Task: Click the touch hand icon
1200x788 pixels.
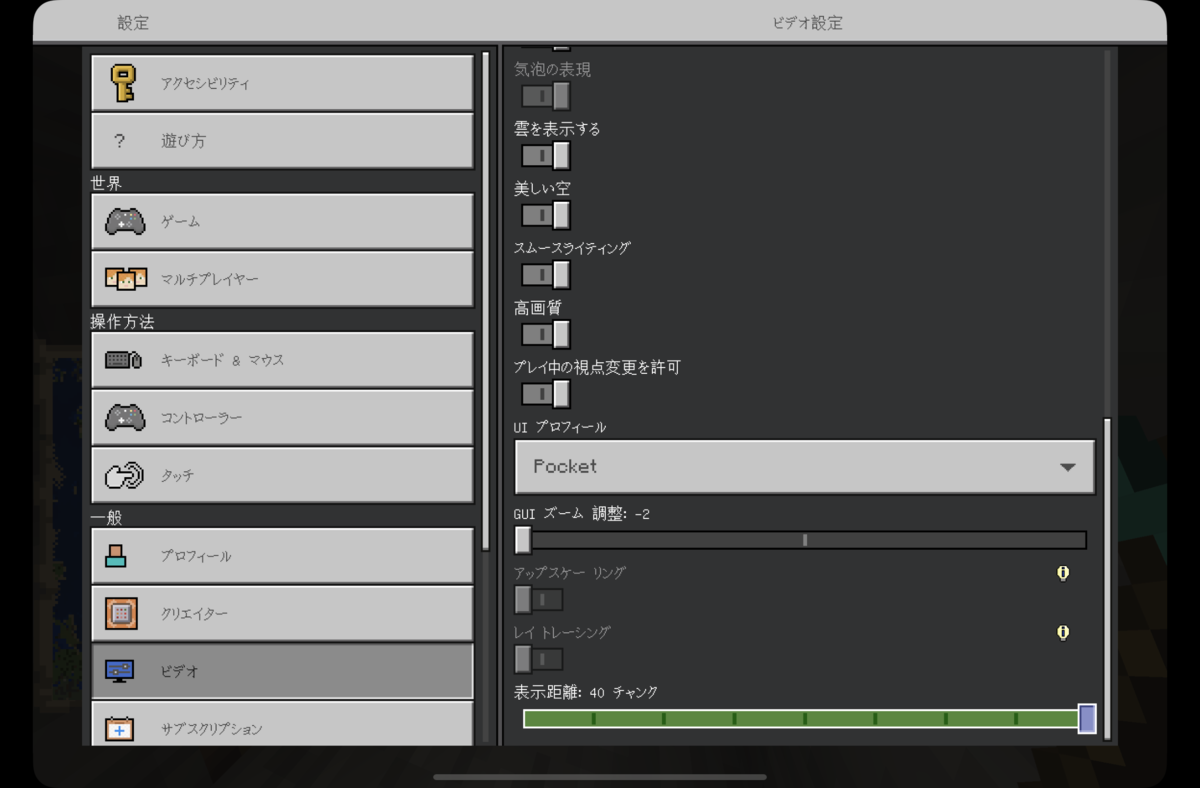Action: coord(124,476)
